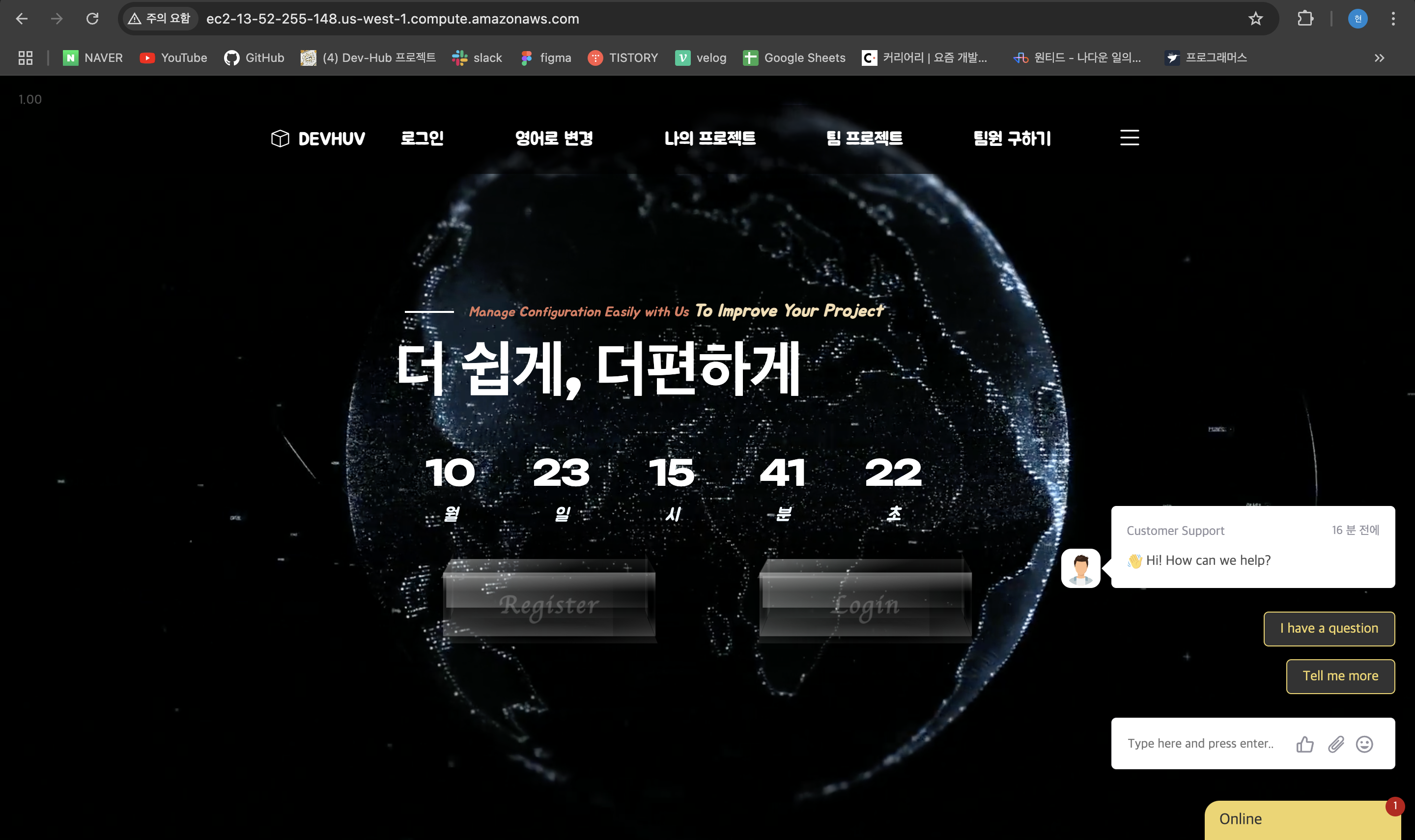Viewport: 1415px width, 840px height.
Task: Click the DEVHUV cube logo icon
Action: coord(280,138)
